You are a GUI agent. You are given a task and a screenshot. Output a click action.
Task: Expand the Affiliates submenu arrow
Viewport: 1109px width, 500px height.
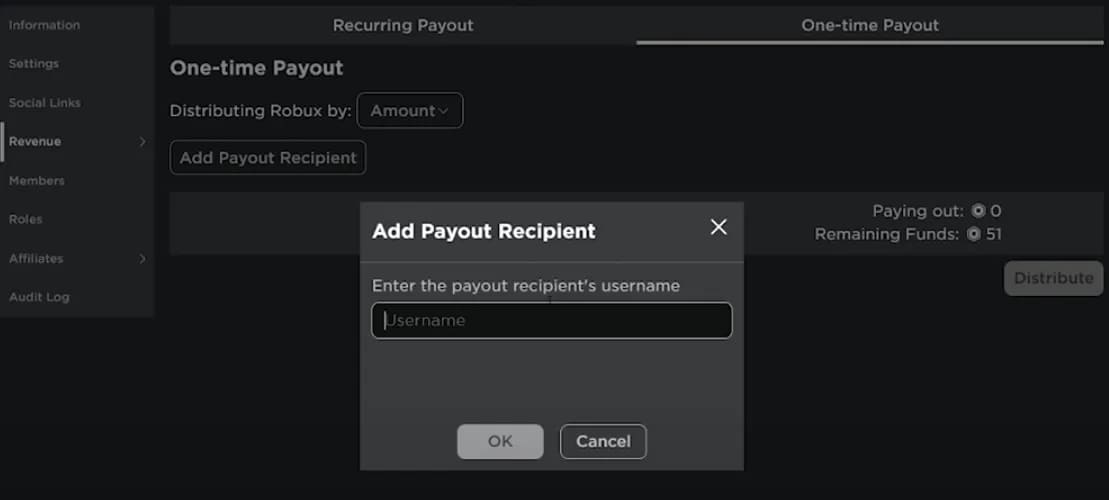[142, 259]
